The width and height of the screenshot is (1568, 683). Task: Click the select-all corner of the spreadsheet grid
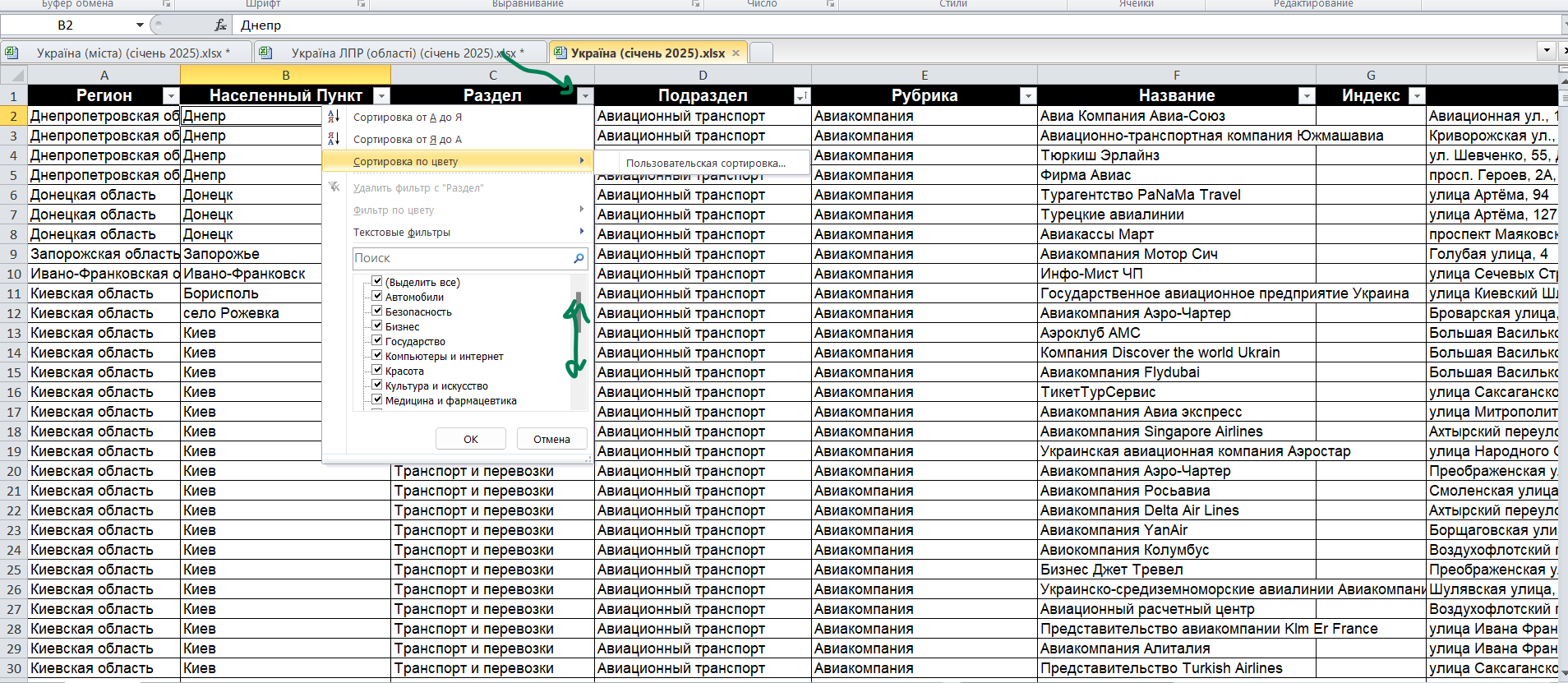[13, 75]
